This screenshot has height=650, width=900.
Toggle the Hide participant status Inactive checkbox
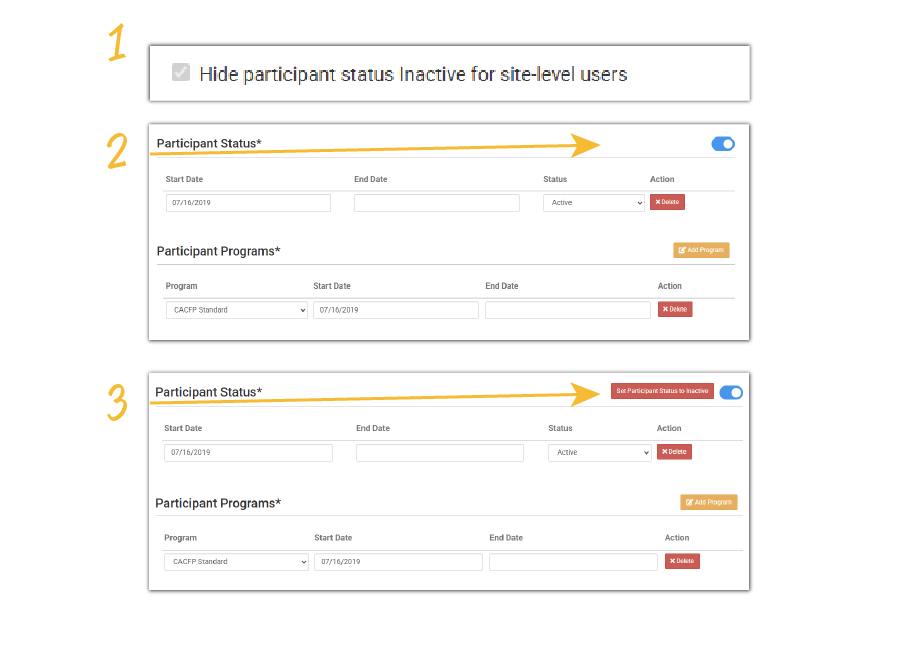pos(181,72)
